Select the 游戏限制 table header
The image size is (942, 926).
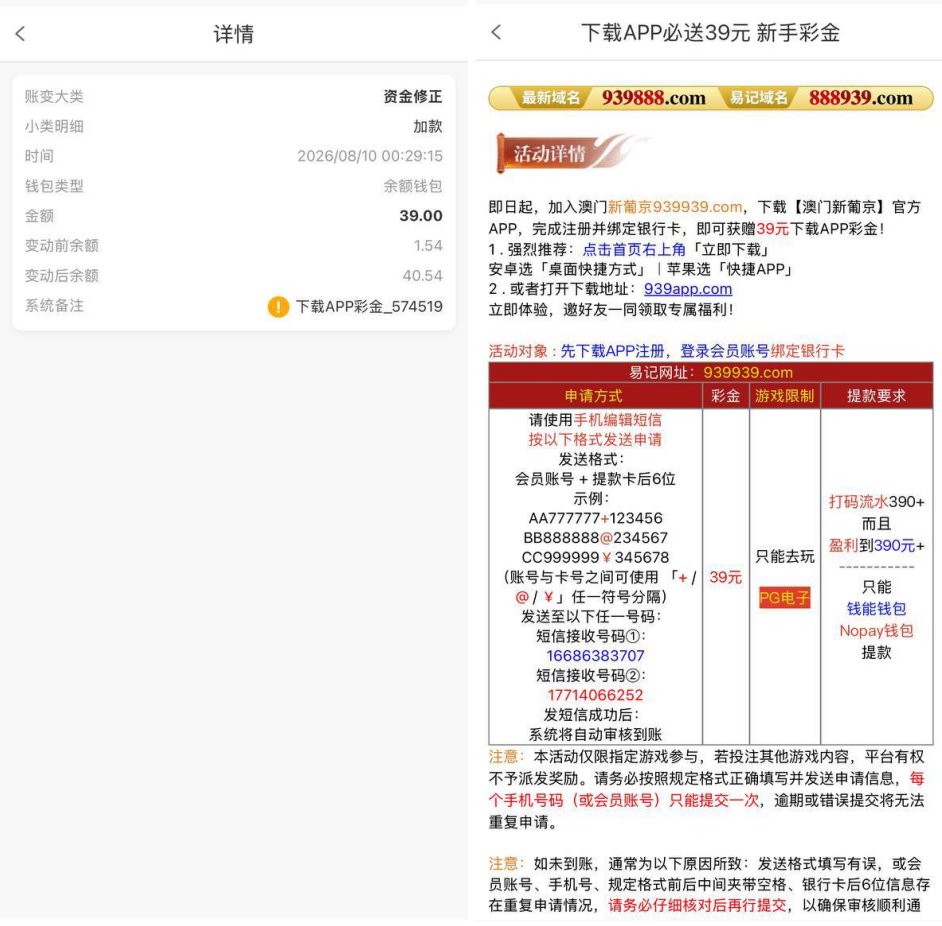point(785,396)
